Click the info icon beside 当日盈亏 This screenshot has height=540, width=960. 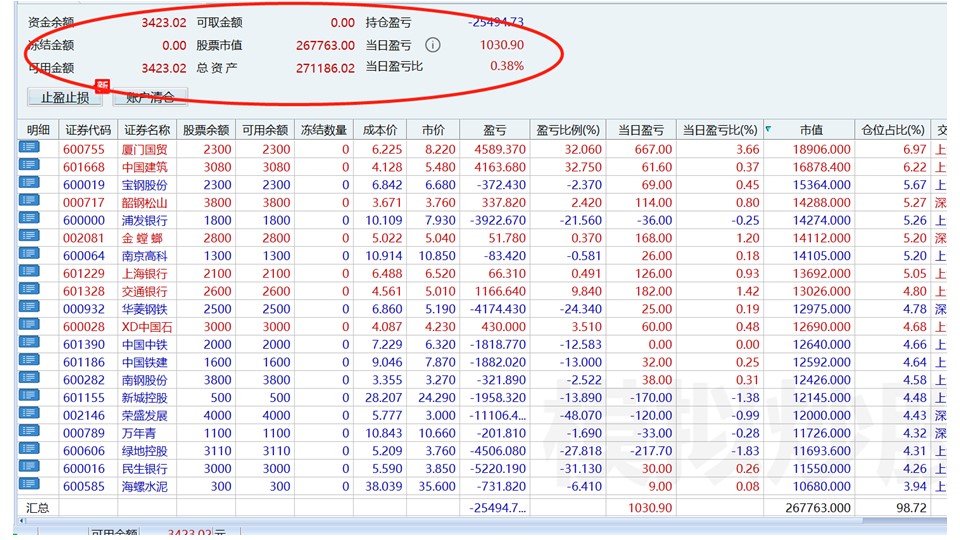pos(433,45)
